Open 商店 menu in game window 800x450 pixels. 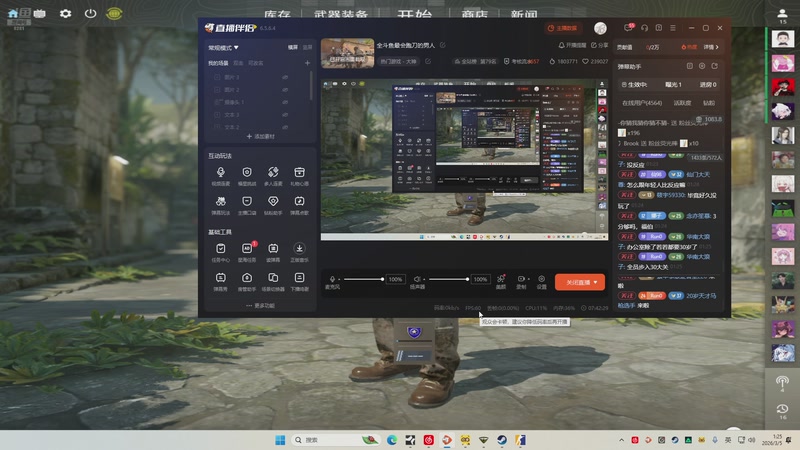click(474, 14)
